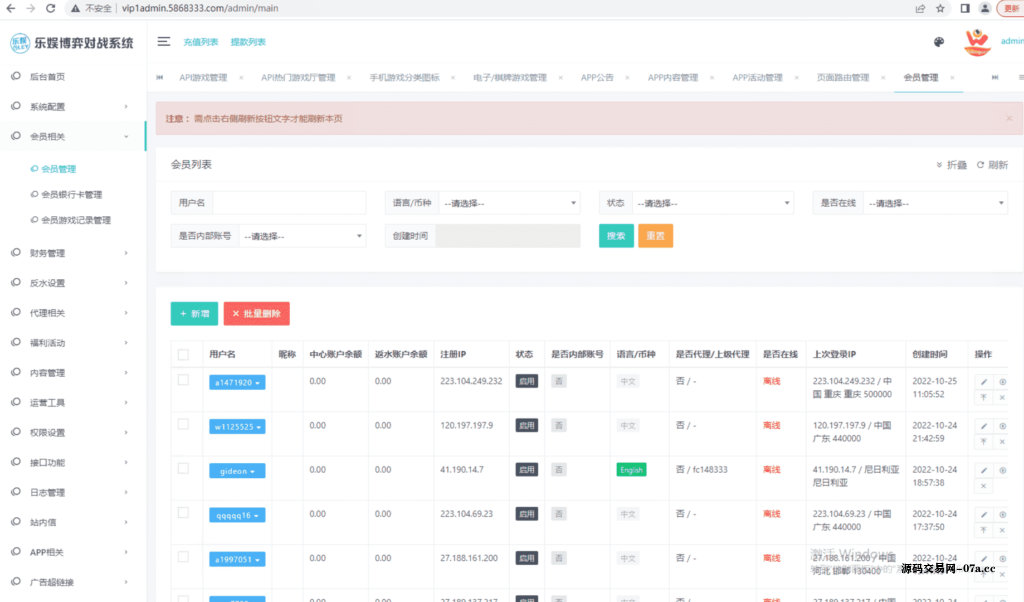Click the green 搜索 search button

(x=616, y=235)
